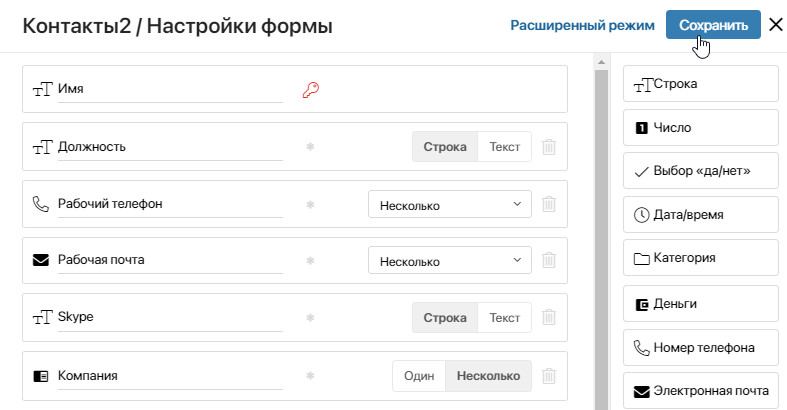This screenshot has height=410, width=787.
Task: Click the scrollbar up arrow
Action: [601, 63]
